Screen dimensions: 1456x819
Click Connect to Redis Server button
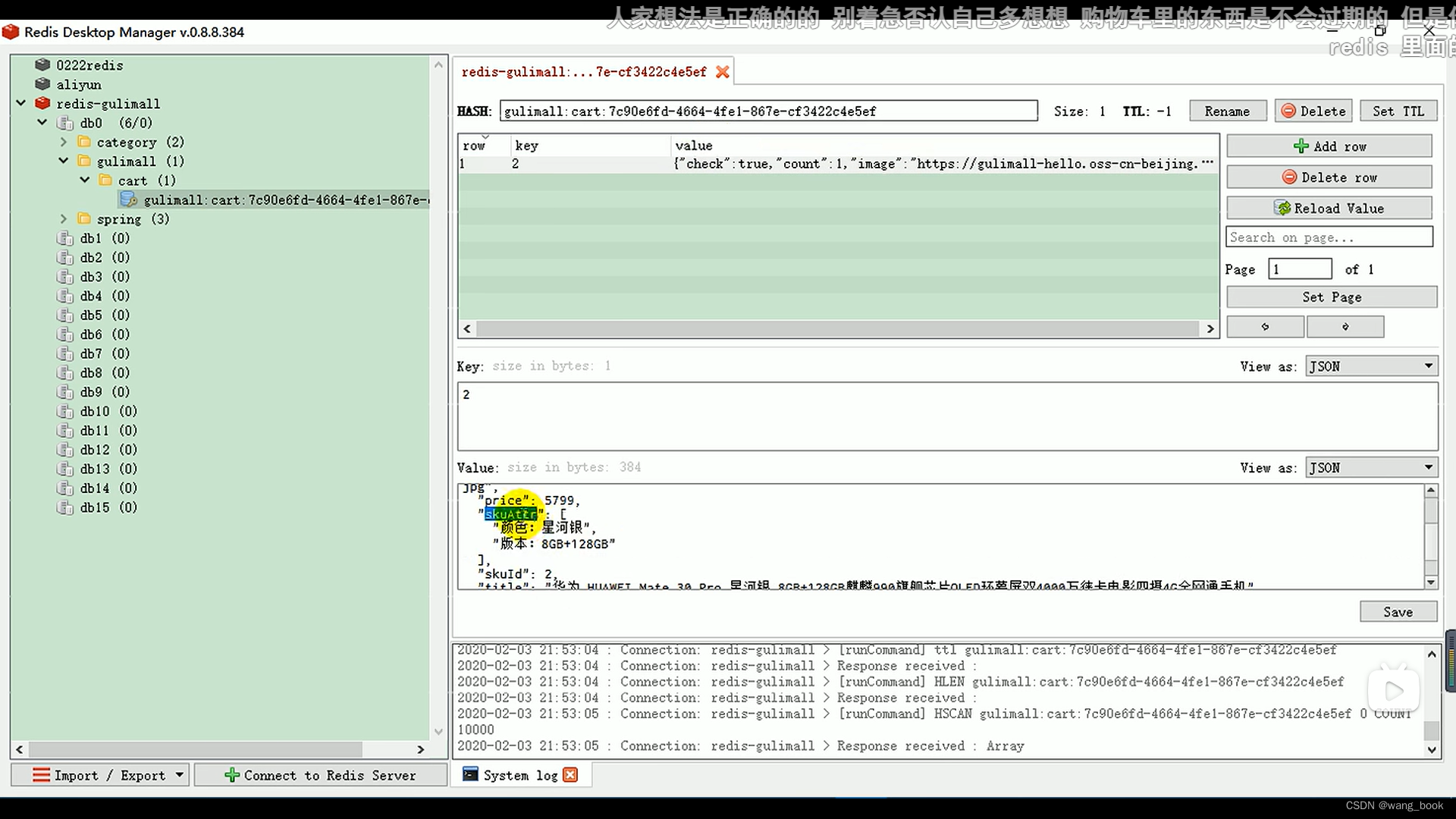(x=321, y=775)
